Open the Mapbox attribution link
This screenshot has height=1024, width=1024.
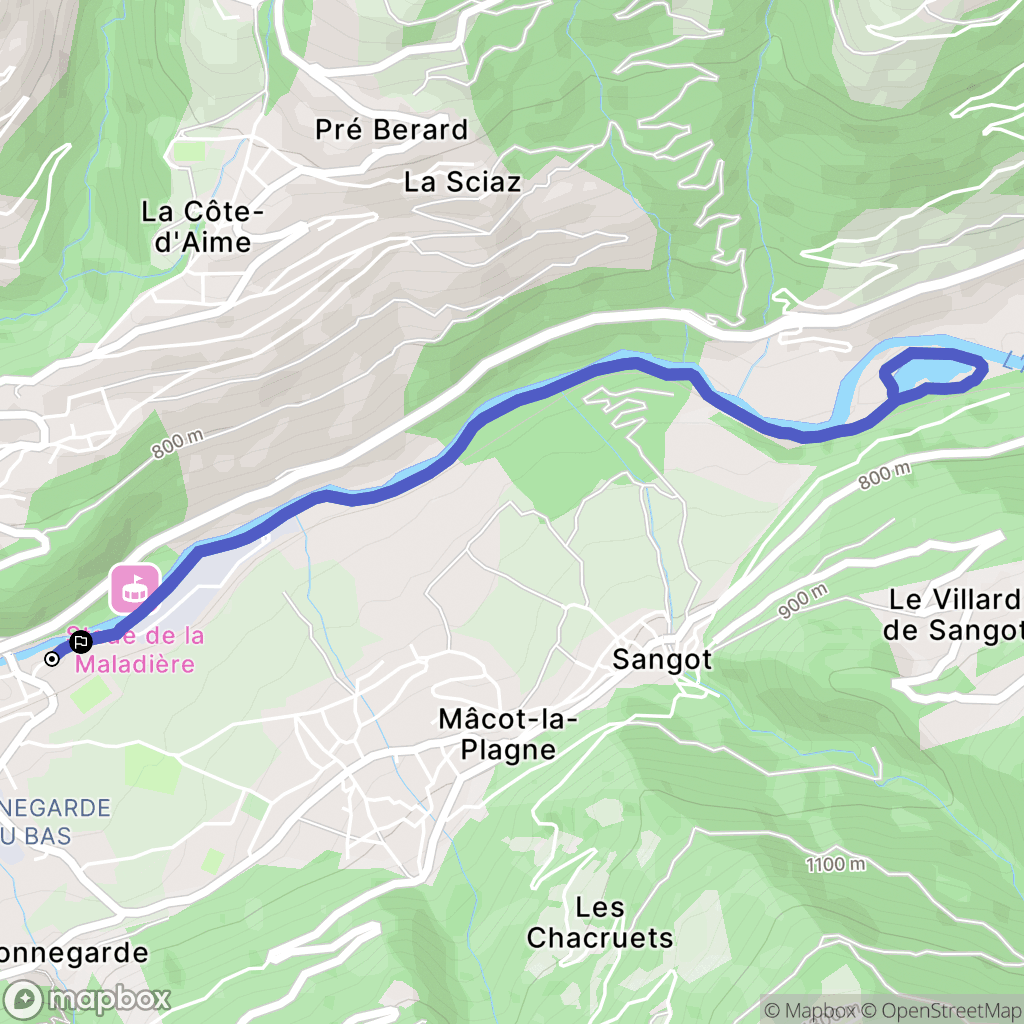tap(809, 1010)
